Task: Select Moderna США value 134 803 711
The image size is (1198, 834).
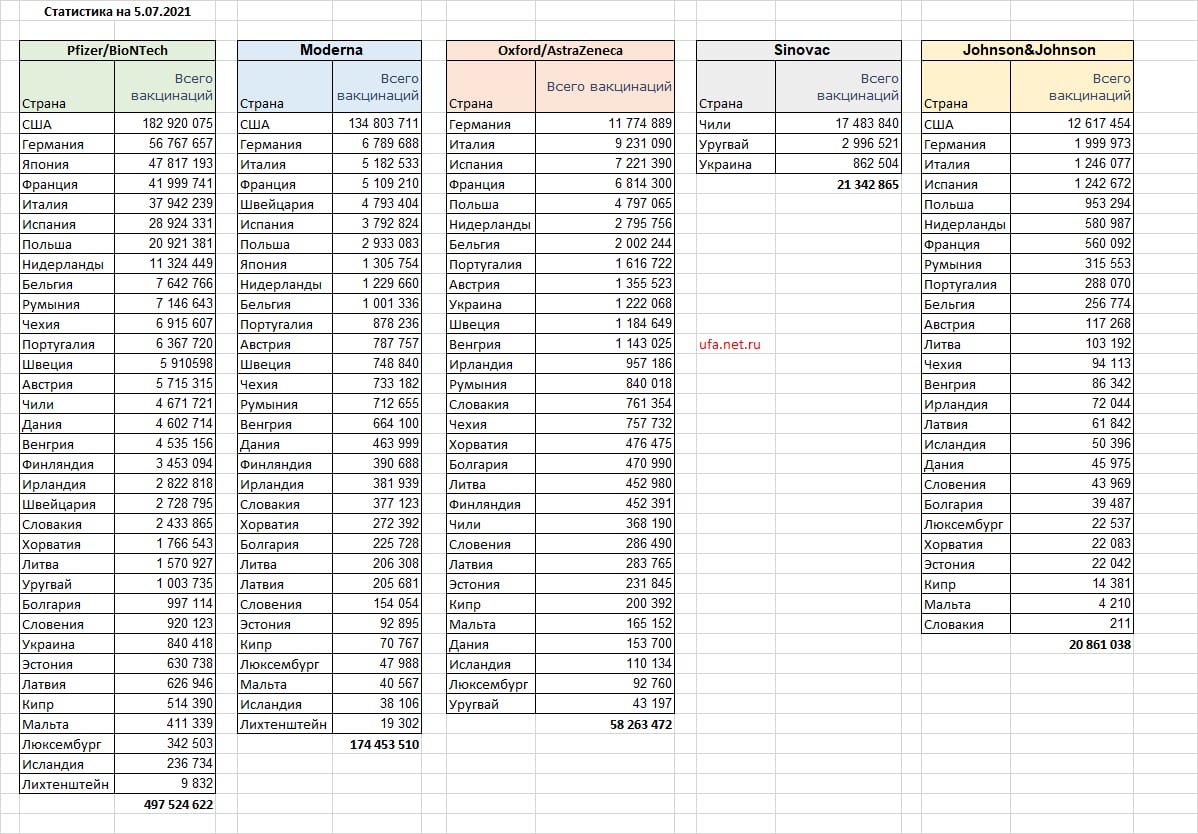Action: coord(377,124)
